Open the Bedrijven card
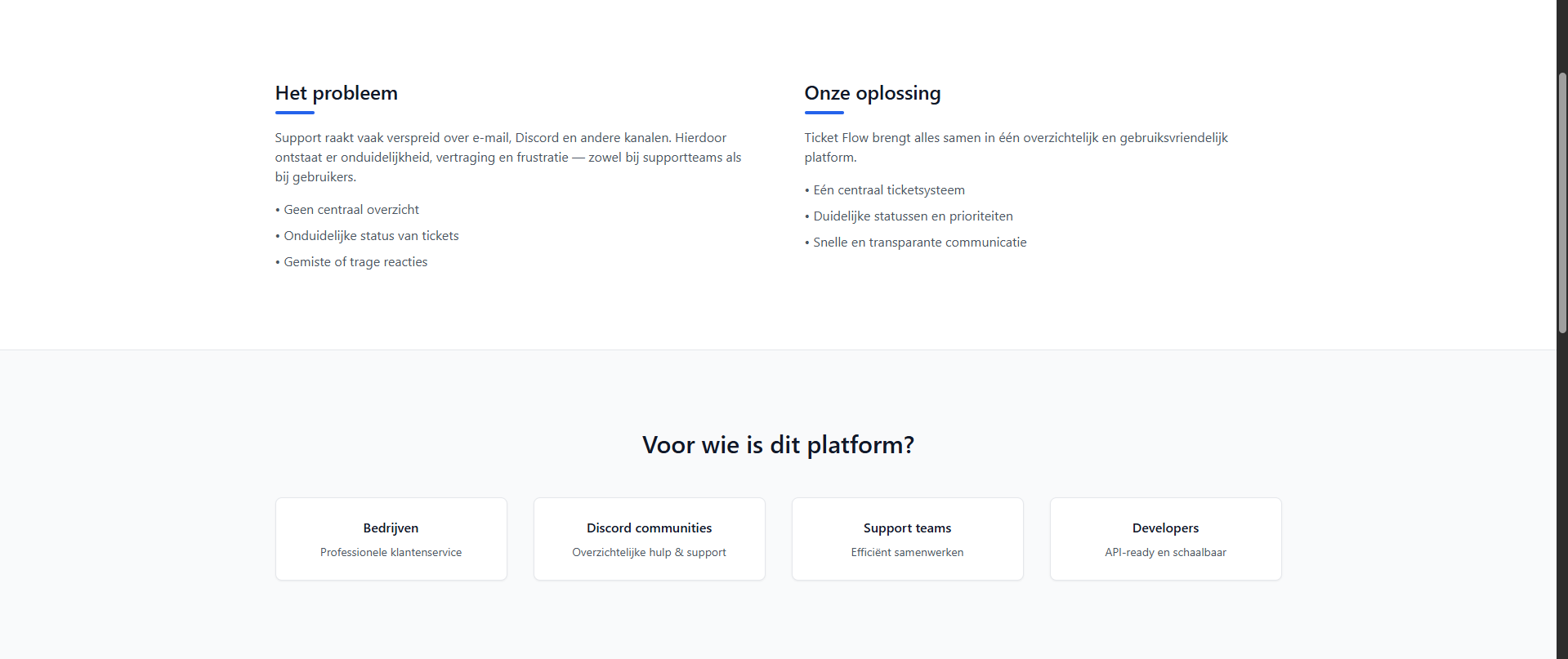The height and width of the screenshot is (659, 1568). [391, 539]
